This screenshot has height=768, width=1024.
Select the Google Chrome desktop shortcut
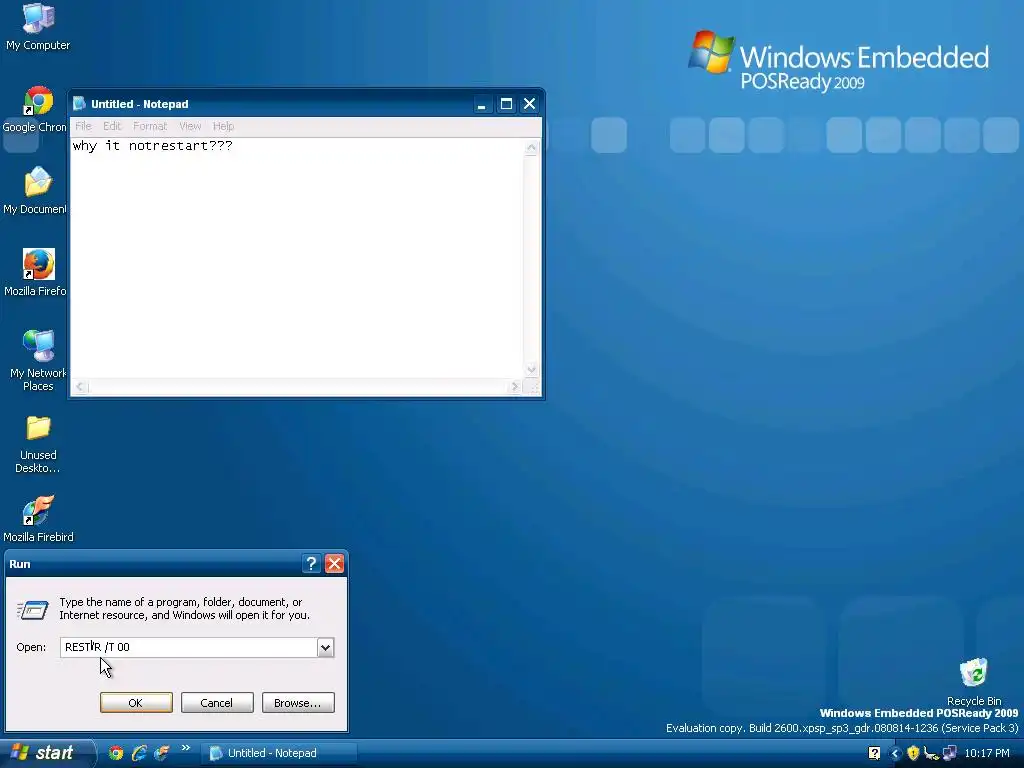pos(35,109)
